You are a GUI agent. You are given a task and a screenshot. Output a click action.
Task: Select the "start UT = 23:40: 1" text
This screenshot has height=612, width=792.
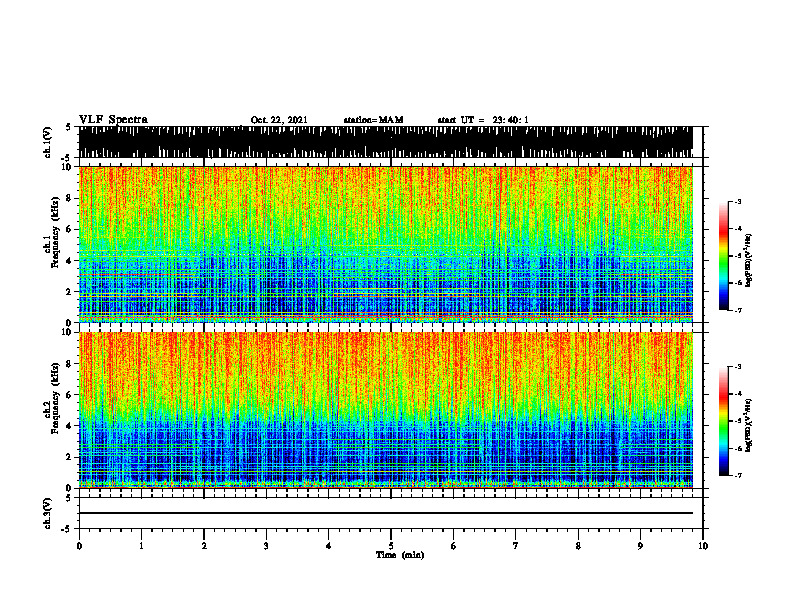coord(483,120)
